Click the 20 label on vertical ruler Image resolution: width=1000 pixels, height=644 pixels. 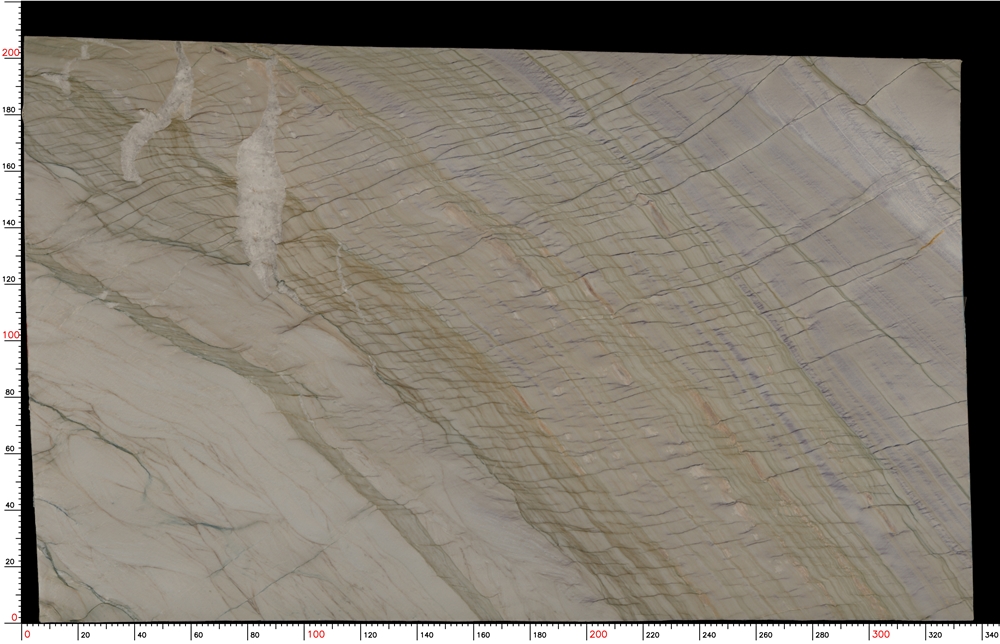[x=10, y=562]
